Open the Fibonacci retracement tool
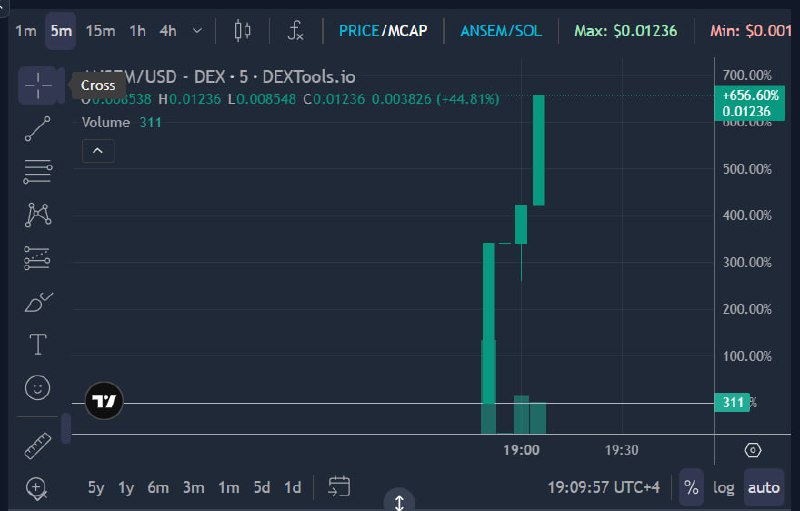This screenshot has height=511, width=800. [x=38, y=171]
